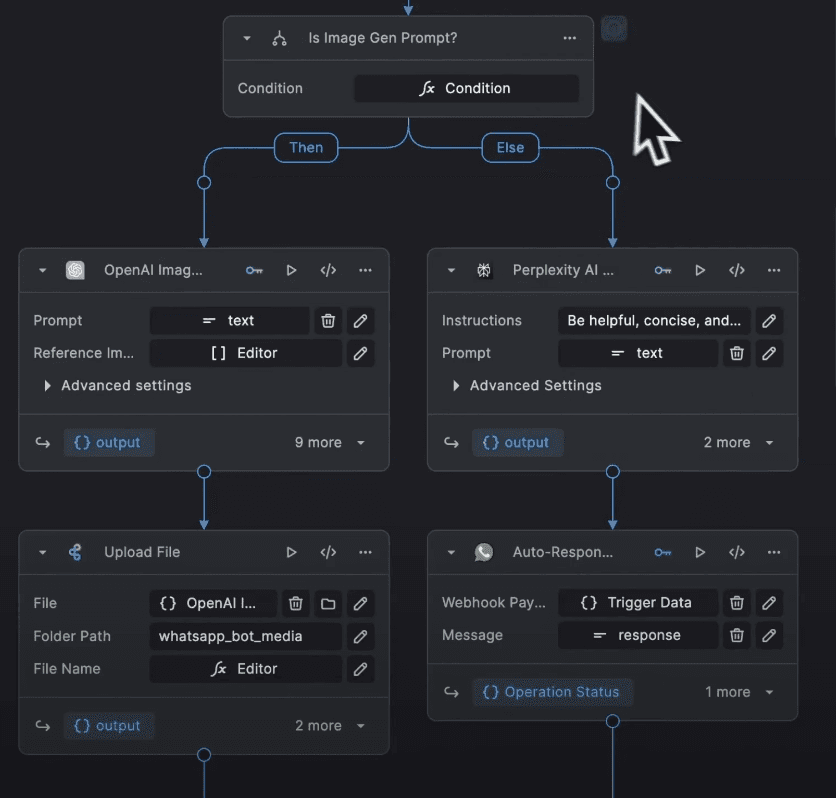Viewport: 836px width, 798px height.
Task: Open Reference Image Editor field
Action: click(x=246, y=353)
